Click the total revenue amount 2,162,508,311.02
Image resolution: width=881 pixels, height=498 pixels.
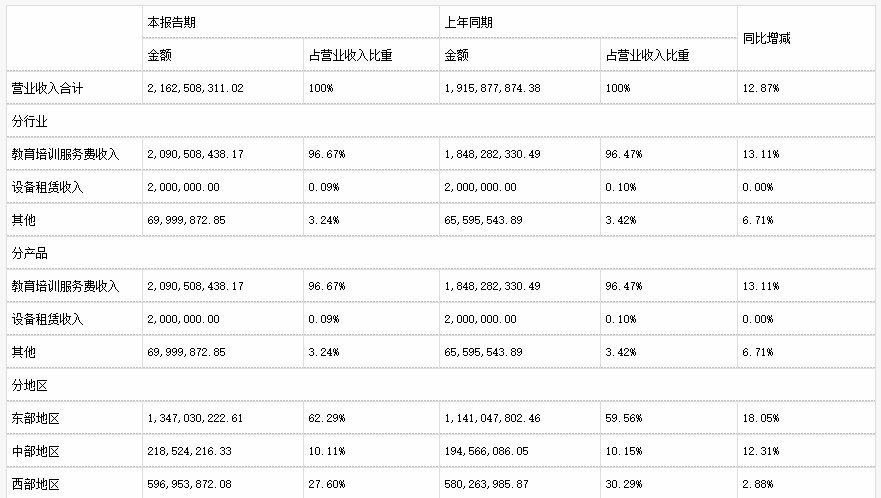[x=195, y=88]
